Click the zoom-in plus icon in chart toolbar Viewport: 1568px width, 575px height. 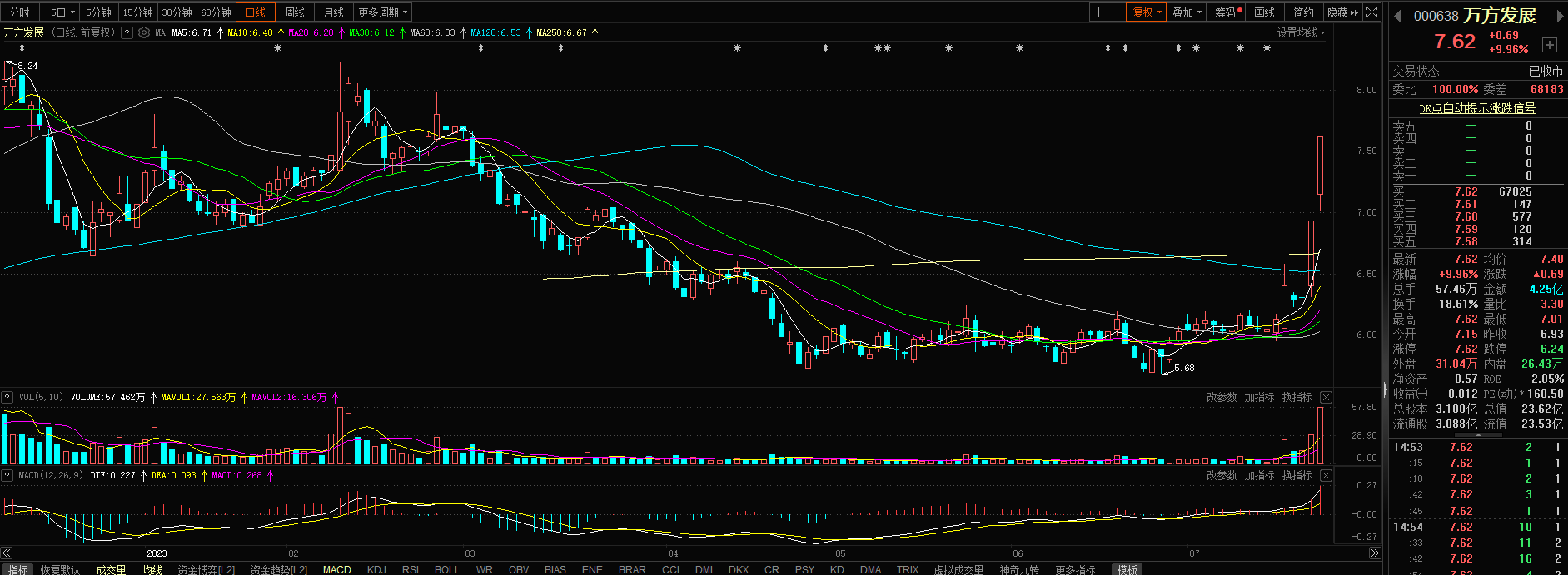tap(1099, 12)
